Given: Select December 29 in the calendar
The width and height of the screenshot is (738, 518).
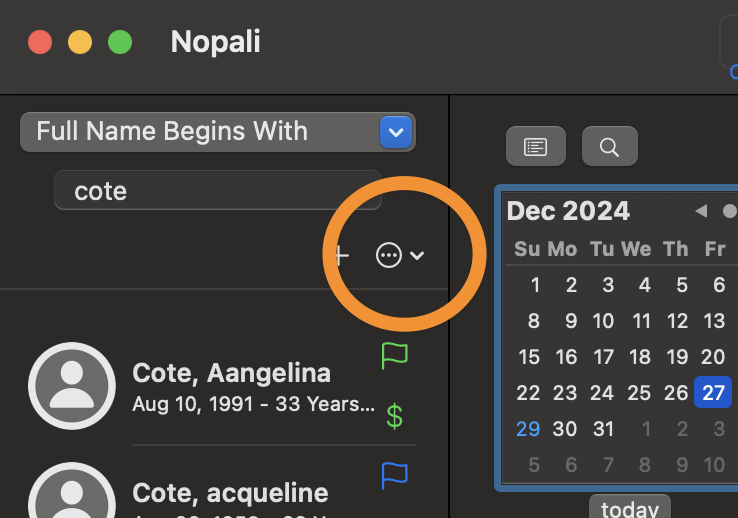Looking at the screenshot, I should tap(528, 429).
